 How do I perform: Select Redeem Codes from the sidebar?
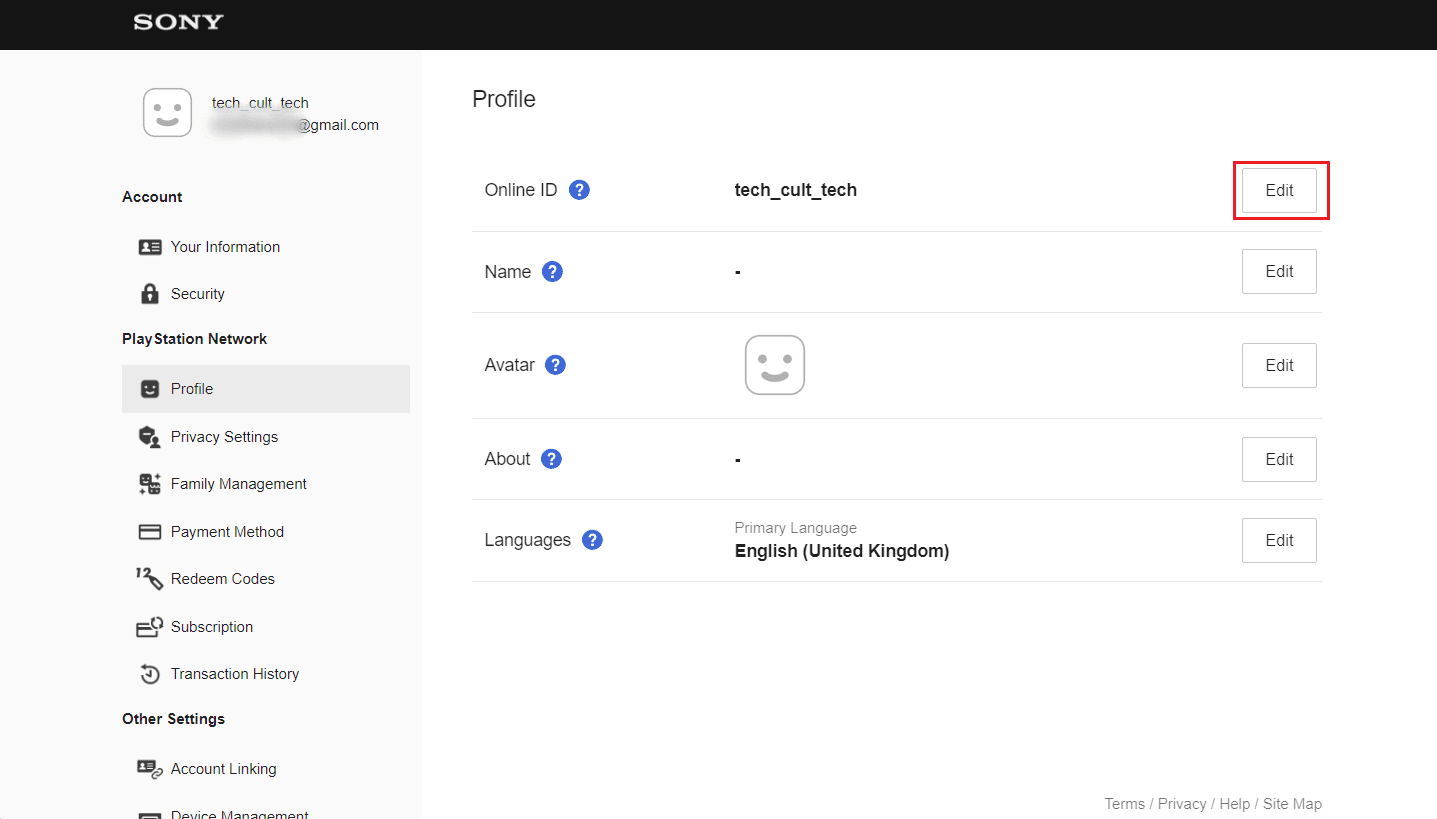pos(222,579)
